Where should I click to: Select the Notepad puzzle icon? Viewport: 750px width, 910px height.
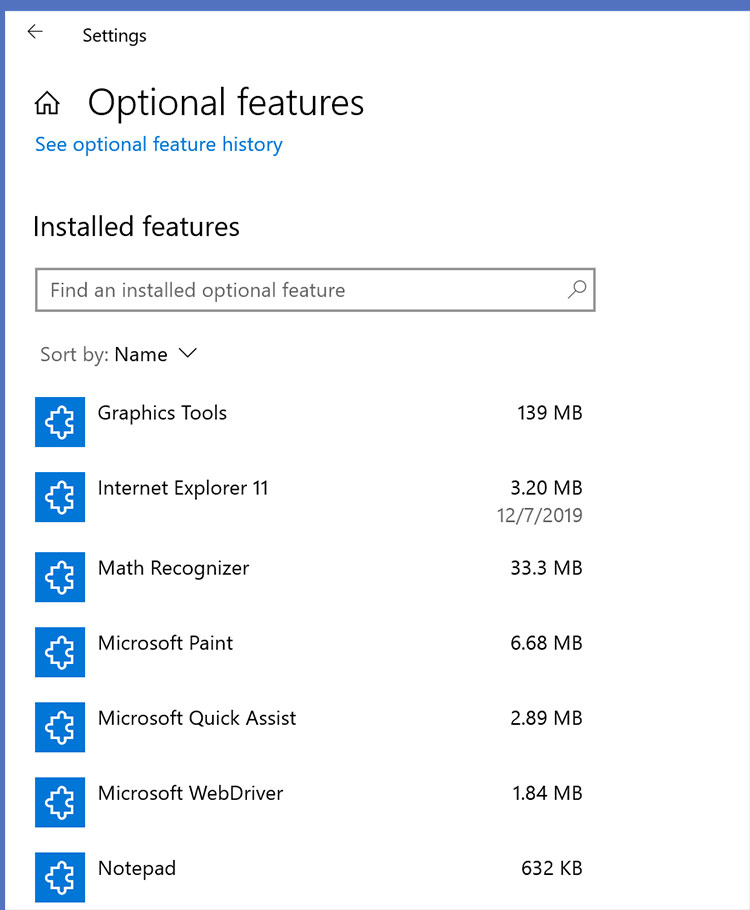pyautogui.click(x=60, y=877)
